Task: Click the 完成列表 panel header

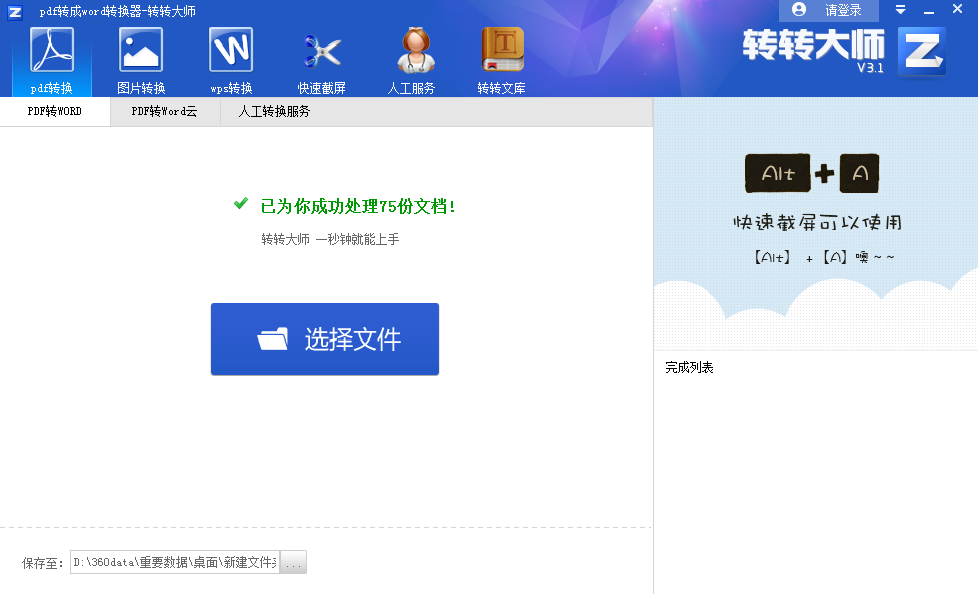Action: pyautogui.click(x=689, y=367)
